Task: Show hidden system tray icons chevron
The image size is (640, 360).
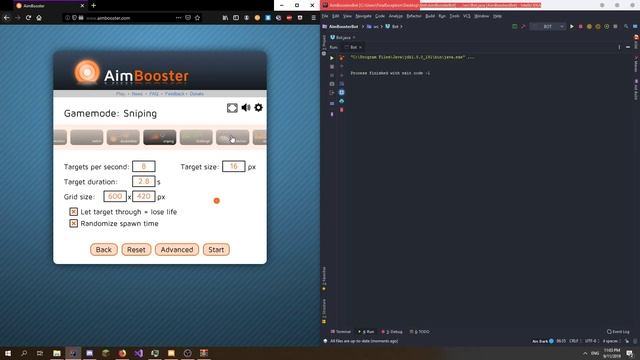Action: point(585,353)
